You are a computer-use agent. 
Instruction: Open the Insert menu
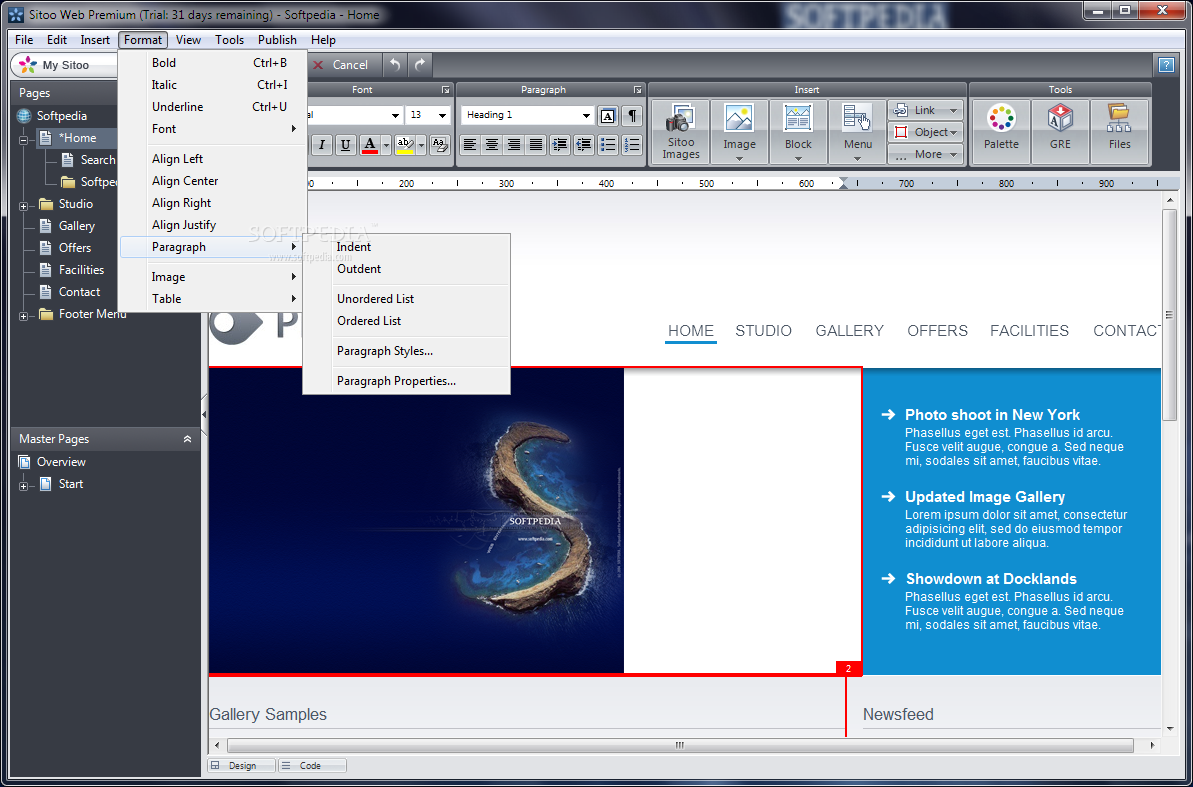(x=95, y=40)
